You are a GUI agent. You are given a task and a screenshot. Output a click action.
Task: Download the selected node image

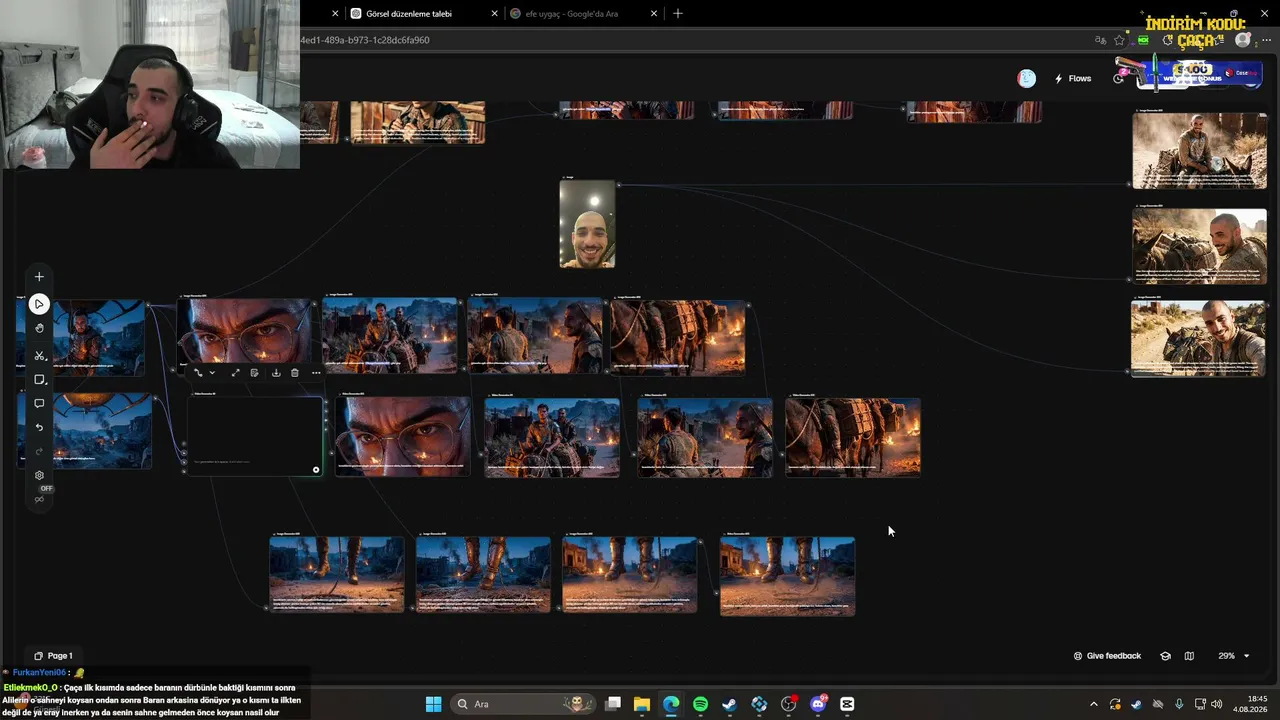coord(276,373)
